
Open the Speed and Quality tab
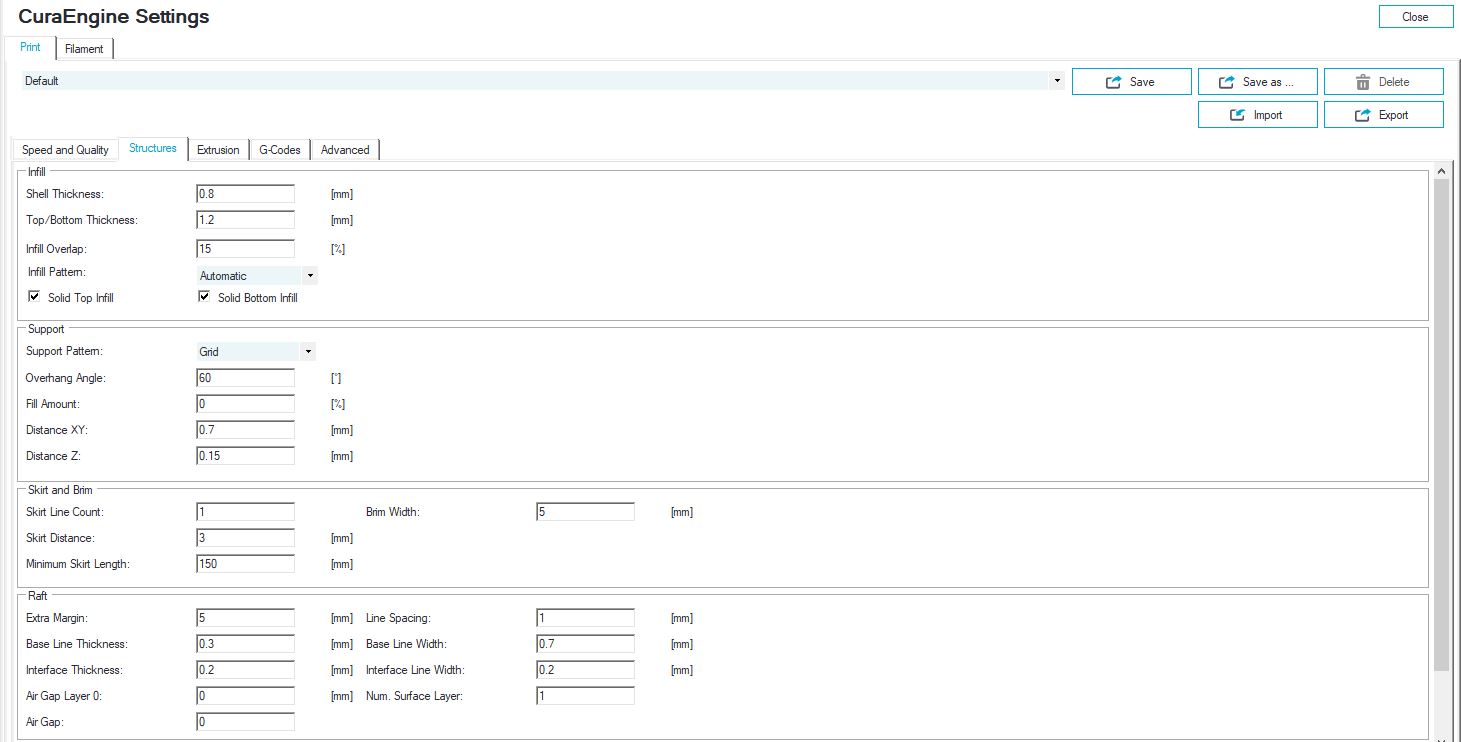65,150
